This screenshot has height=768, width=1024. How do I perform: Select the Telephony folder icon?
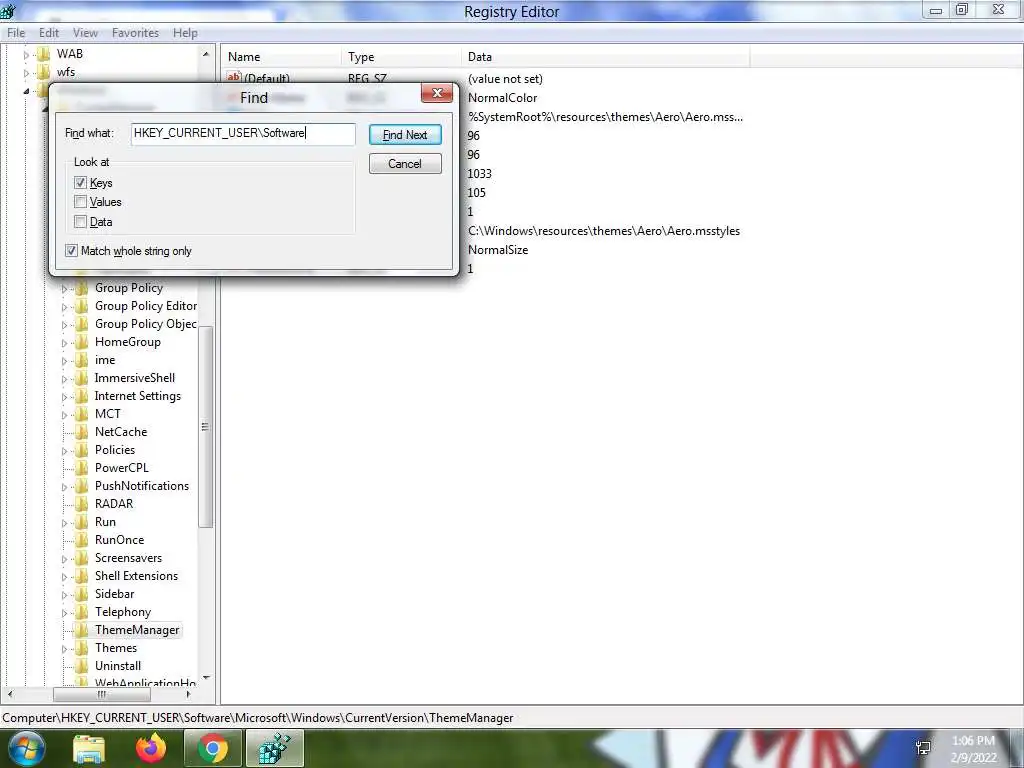pyautogui.click(x=82, y=612)
